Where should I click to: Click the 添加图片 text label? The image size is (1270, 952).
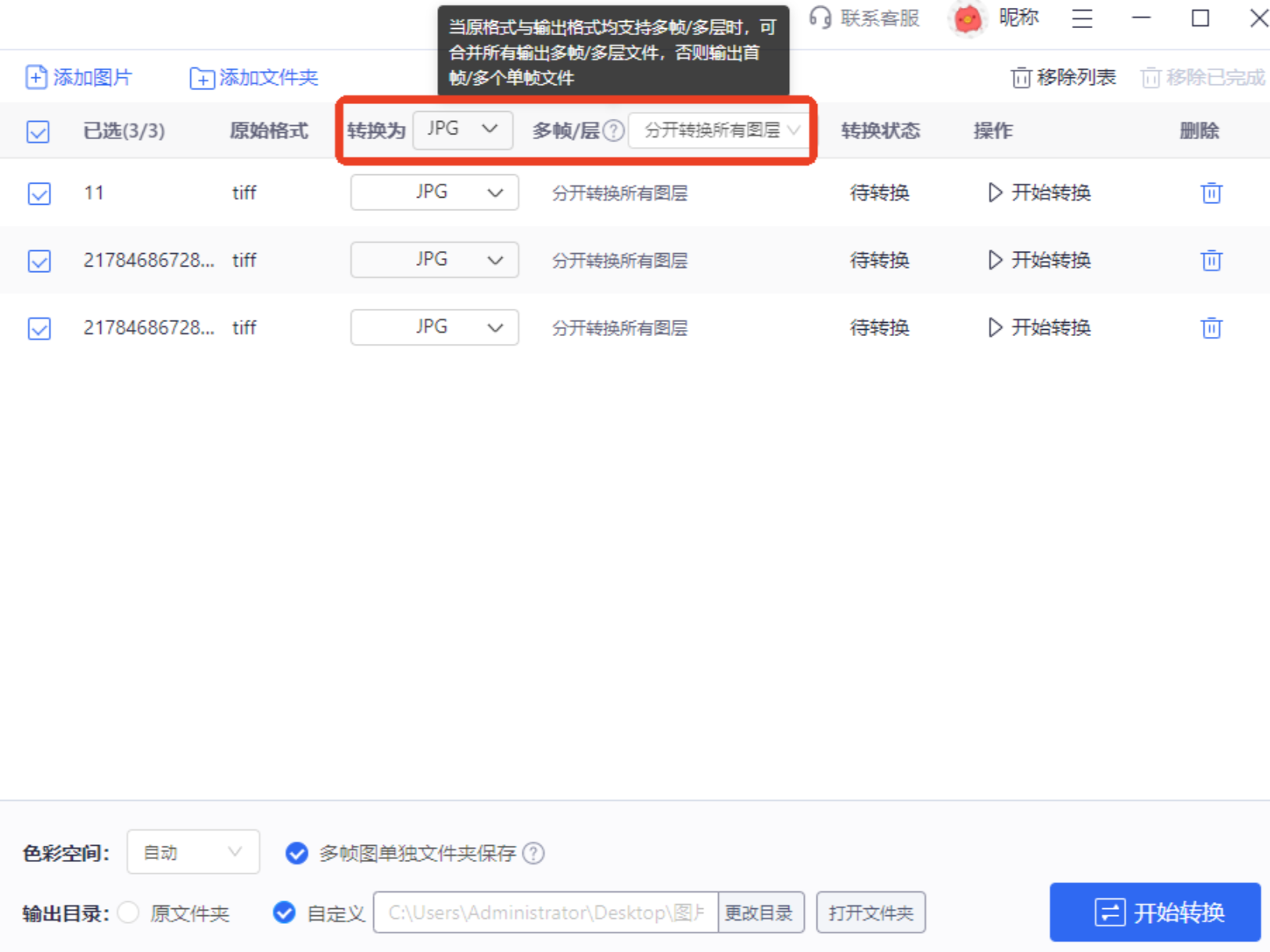pyautogui.click(x=93, y=77)
